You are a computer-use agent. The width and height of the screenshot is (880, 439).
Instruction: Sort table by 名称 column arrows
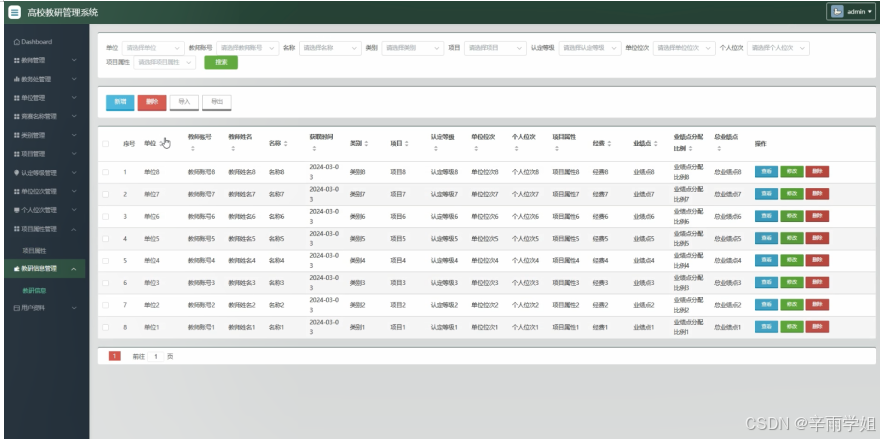coord(285,144)
